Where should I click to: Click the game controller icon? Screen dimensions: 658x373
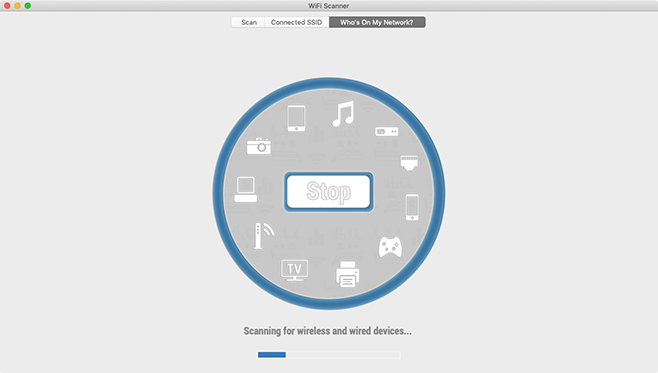click(390, 247)
